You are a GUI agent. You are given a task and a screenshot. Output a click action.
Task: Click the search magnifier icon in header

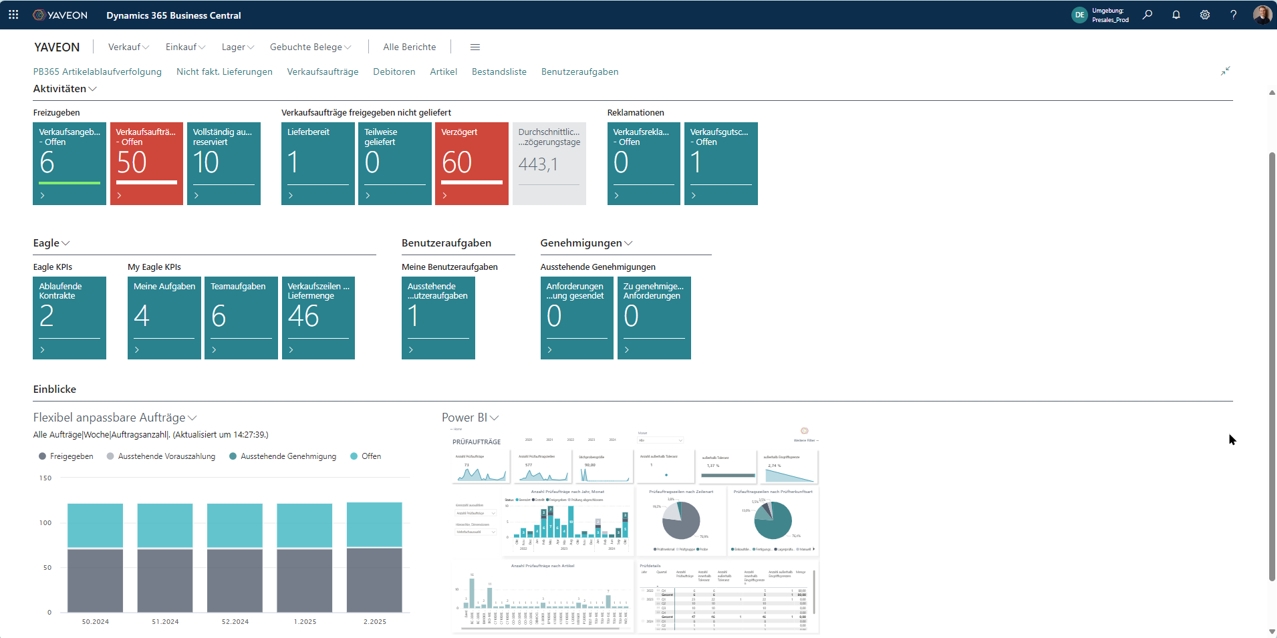[x=1147, y=15]
